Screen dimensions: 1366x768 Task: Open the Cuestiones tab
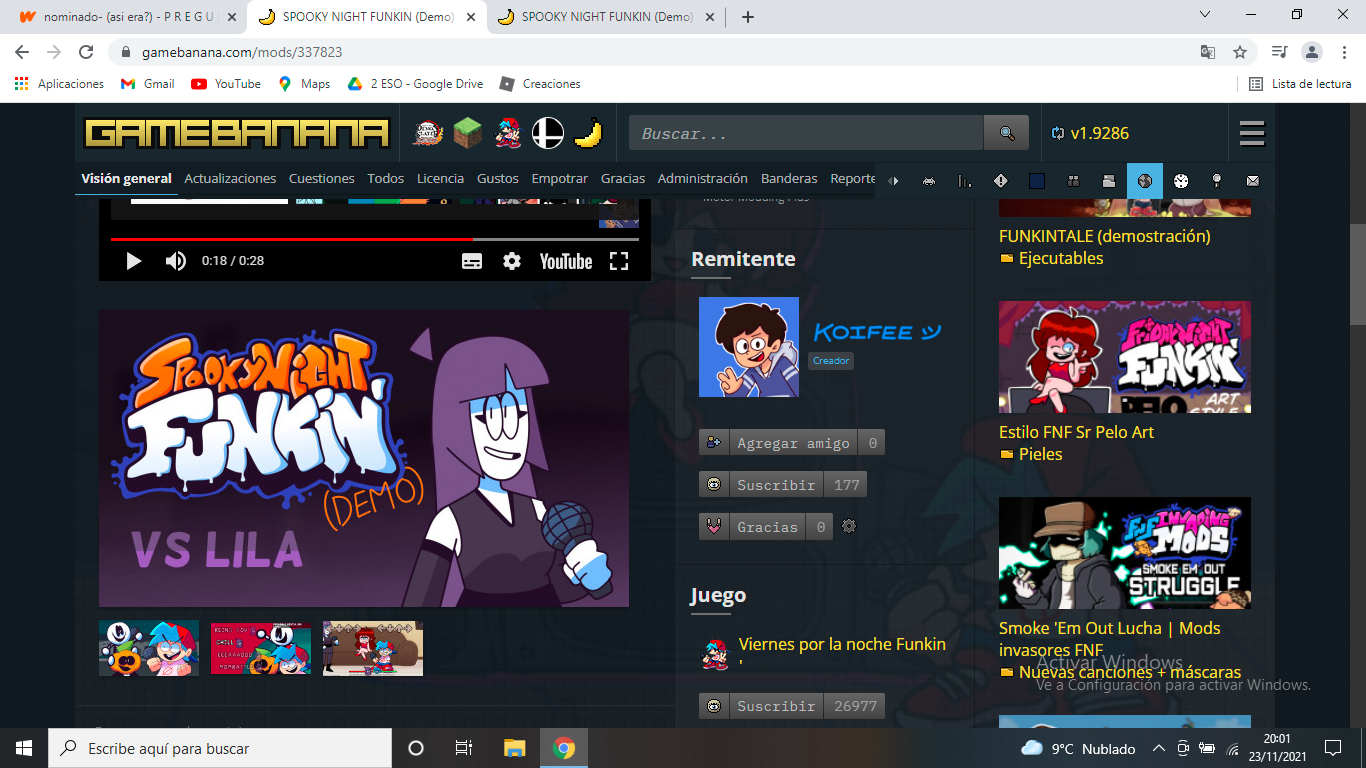pyautogui.click(x=322, y=179)
